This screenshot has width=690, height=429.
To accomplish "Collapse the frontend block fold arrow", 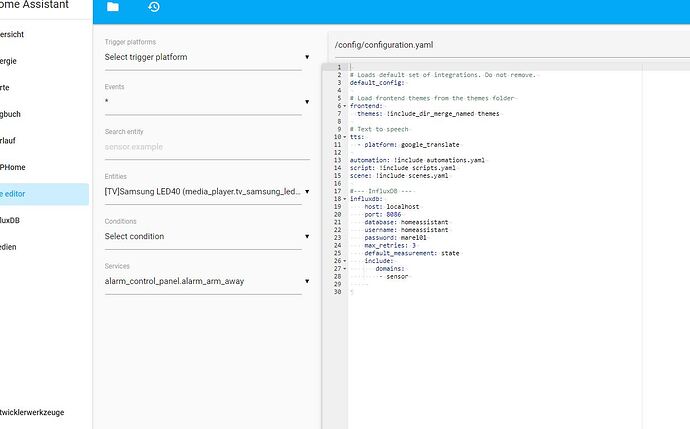I will click(345, 106).
